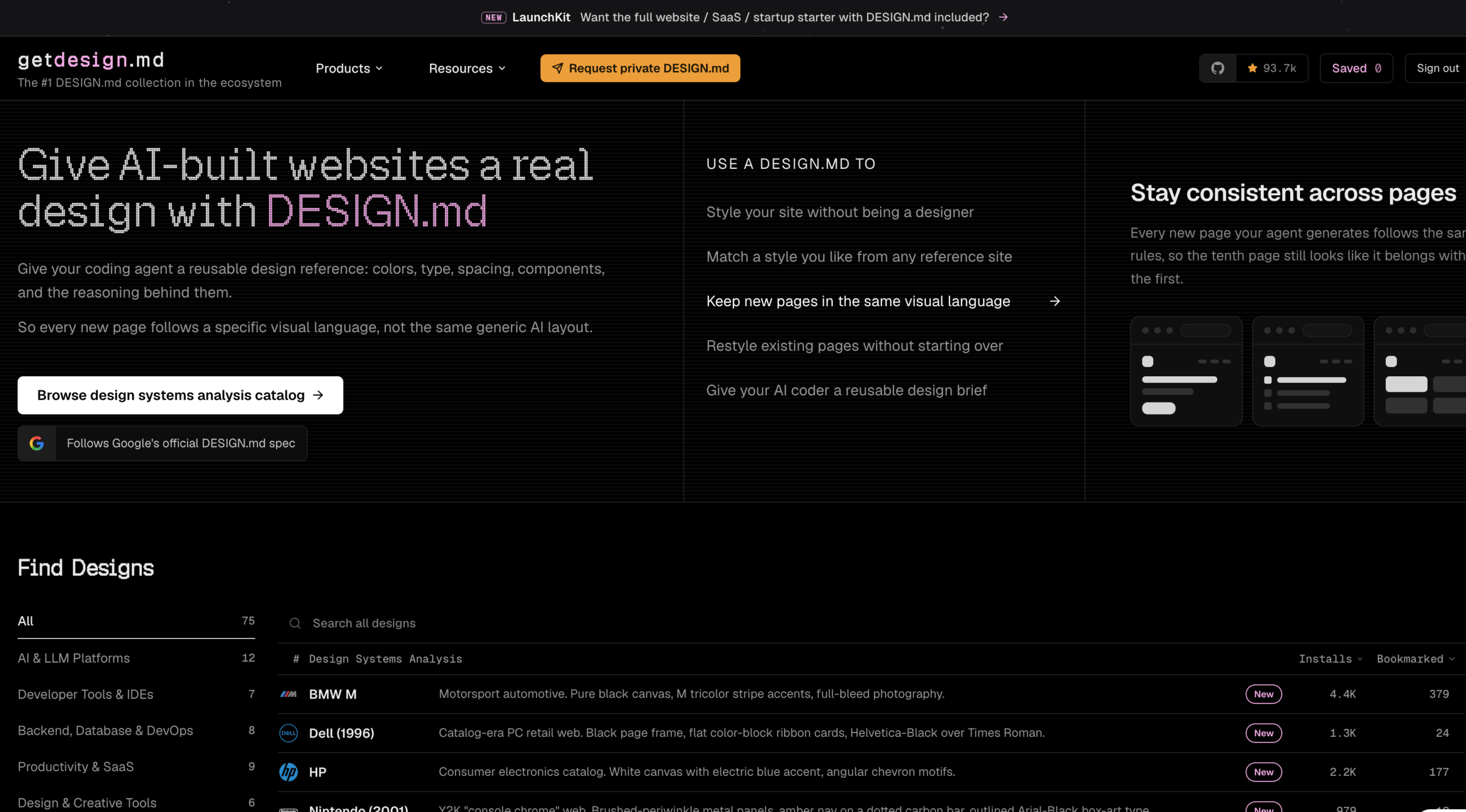
Task: Select Developer Tools & IDEs category
Action: tap(136, 694)
